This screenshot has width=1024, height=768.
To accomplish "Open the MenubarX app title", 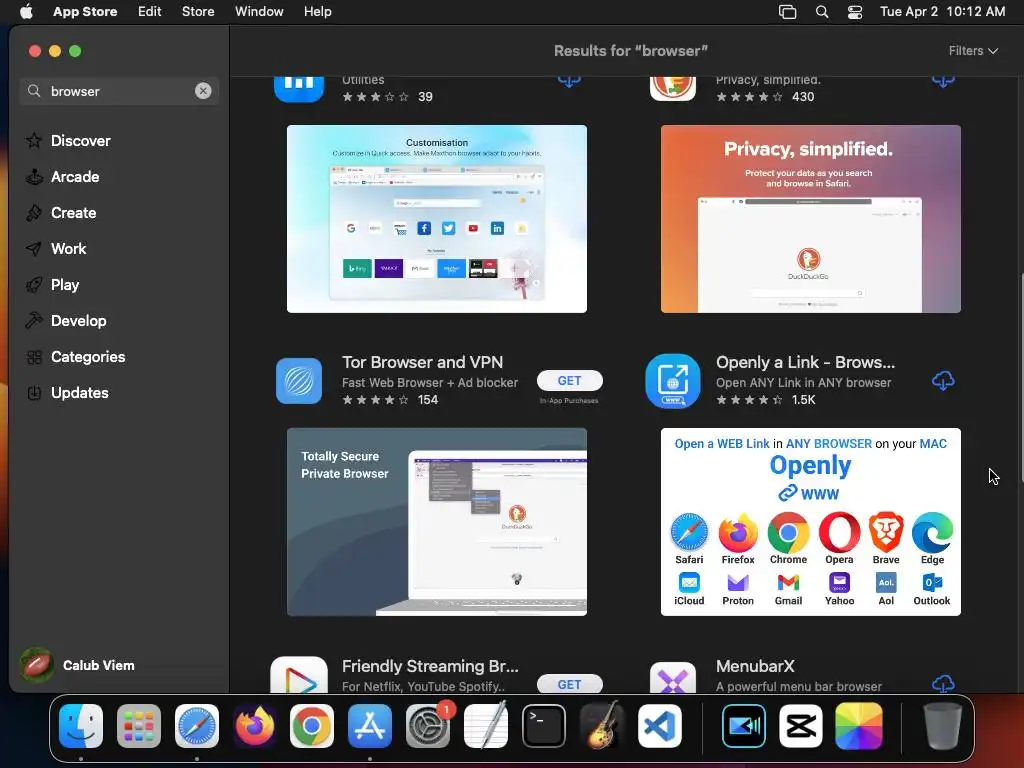I will [755, 665].
